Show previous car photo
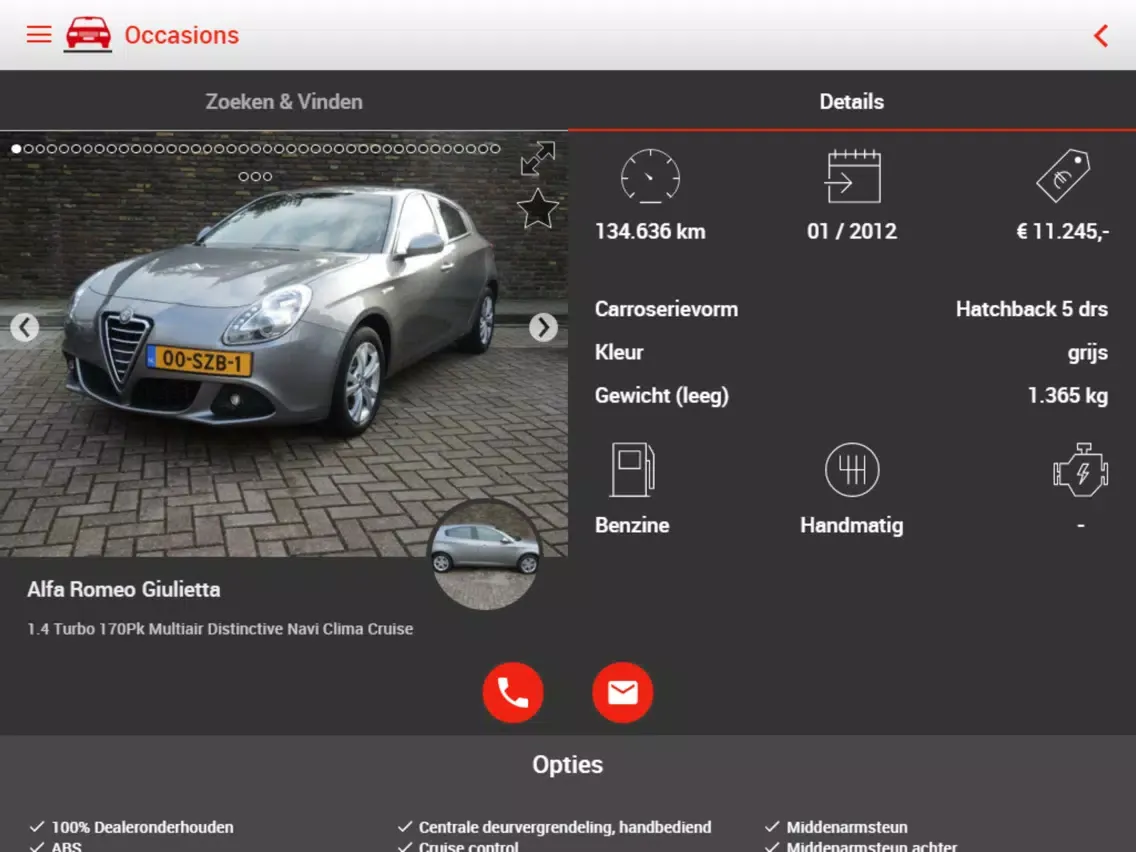This screenshot has width=1136, height=852. tap(25, 327)
